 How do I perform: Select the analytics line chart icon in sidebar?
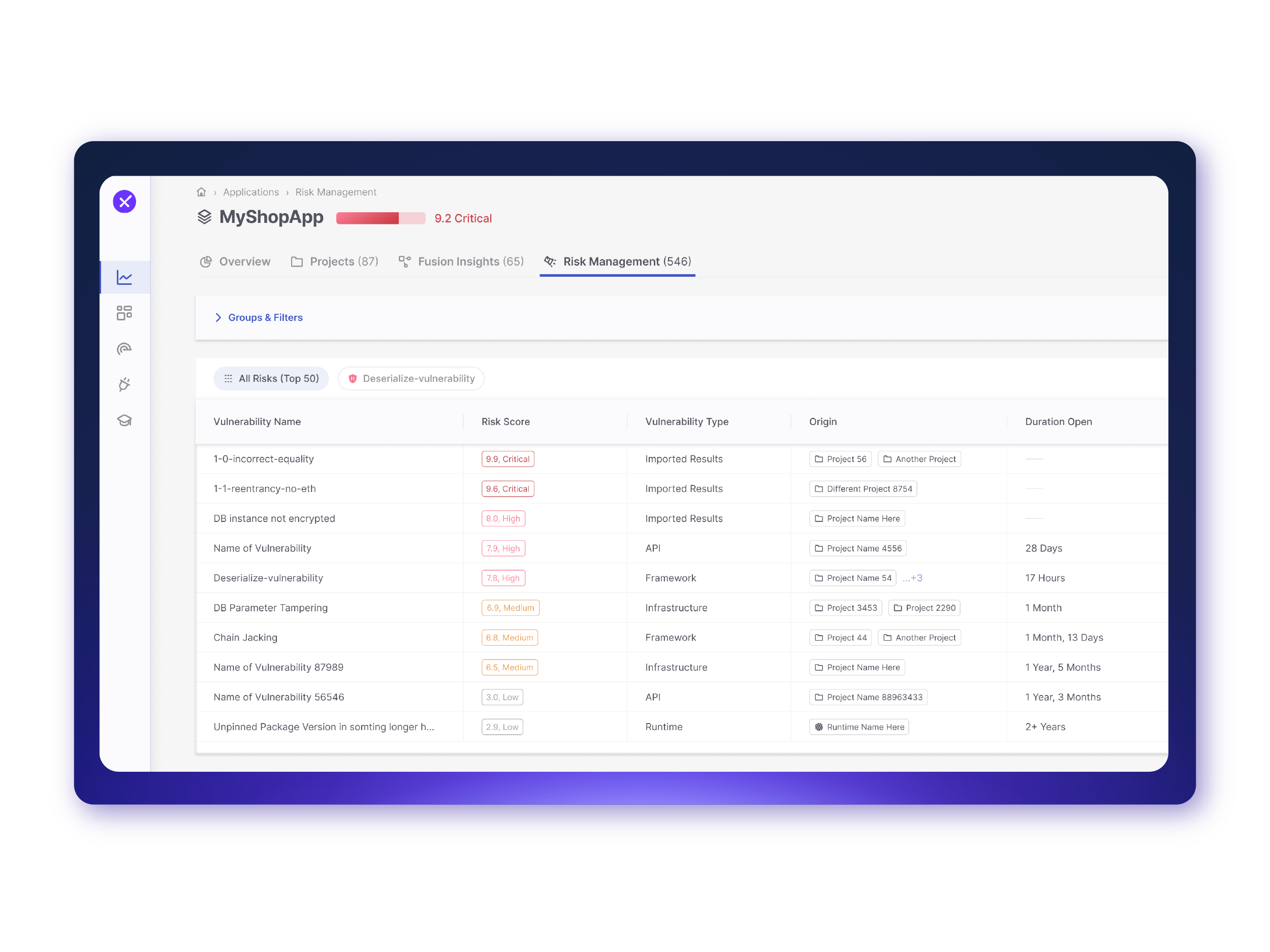[124, 277]
